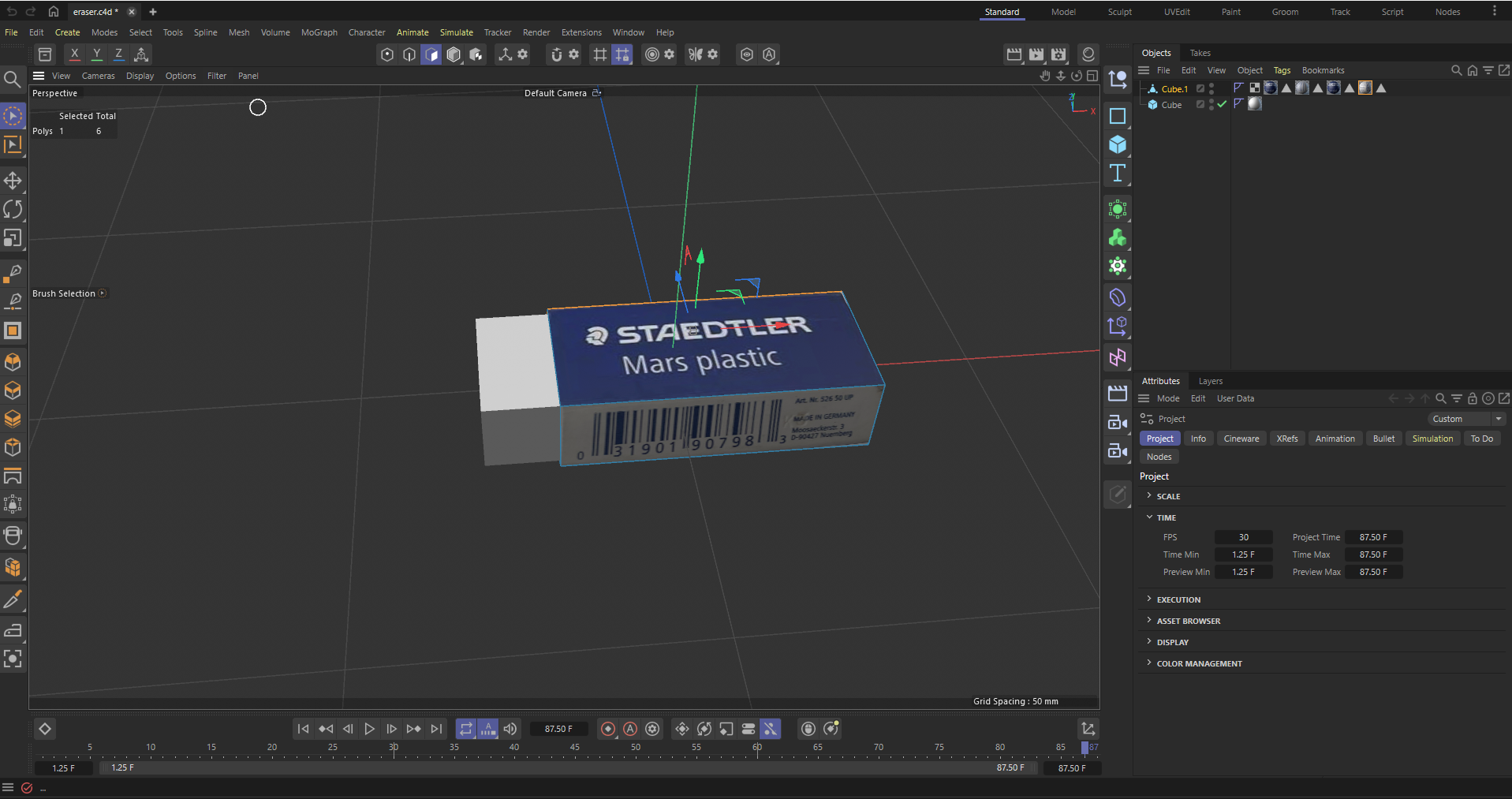Select the Scale tool
Viewport: 1512px width, 799px height.
click(13, 238)
